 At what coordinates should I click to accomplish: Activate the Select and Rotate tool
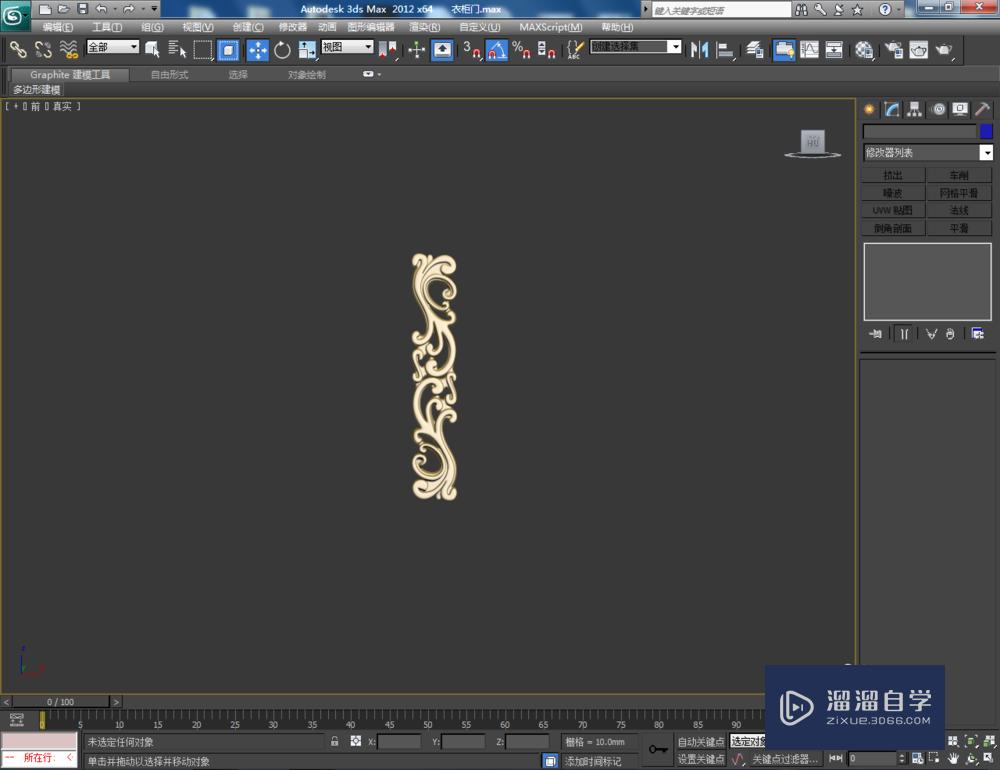pos(282,50)
